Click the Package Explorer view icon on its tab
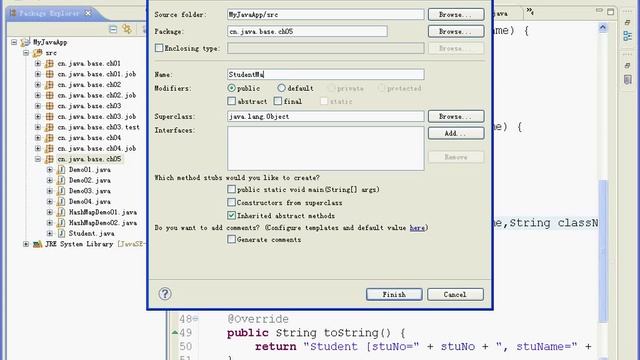640x360 pixels. (x=13, y=13)
